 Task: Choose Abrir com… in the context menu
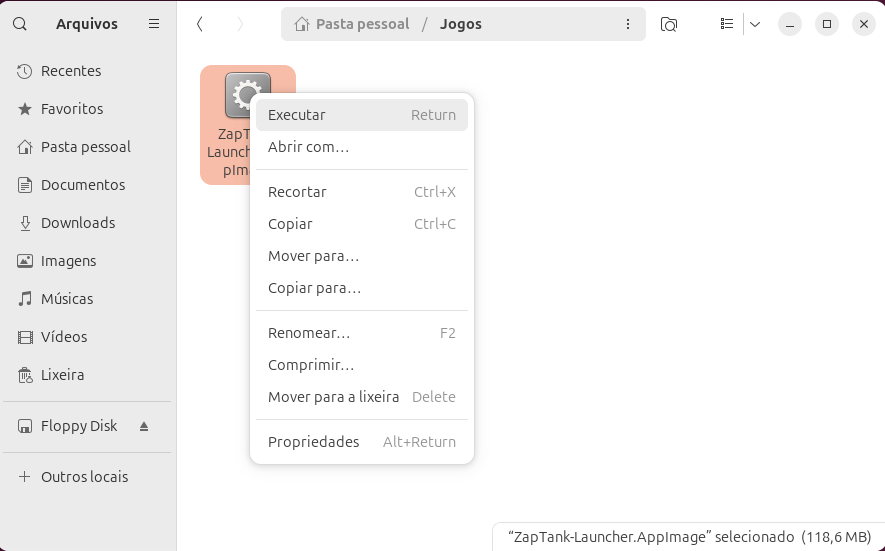coord(308,147)
